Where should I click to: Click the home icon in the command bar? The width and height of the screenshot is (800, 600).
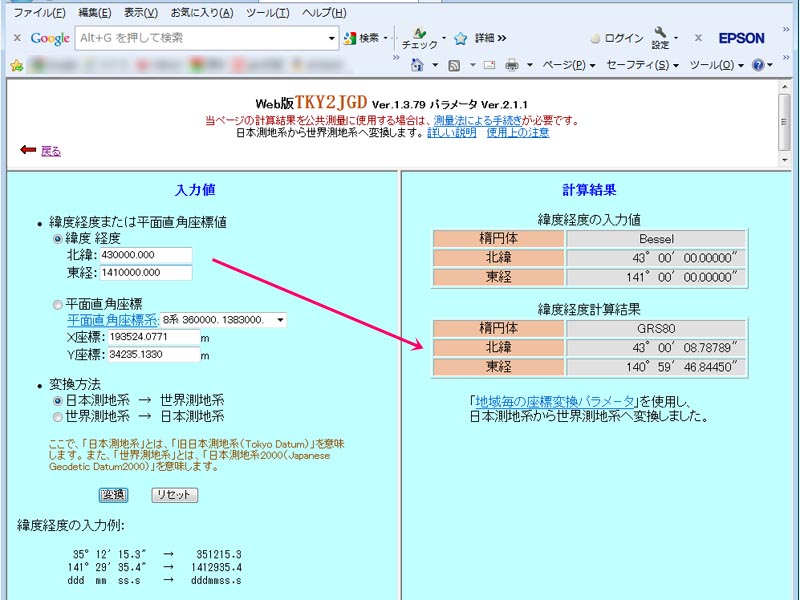[x=417, y=65]
